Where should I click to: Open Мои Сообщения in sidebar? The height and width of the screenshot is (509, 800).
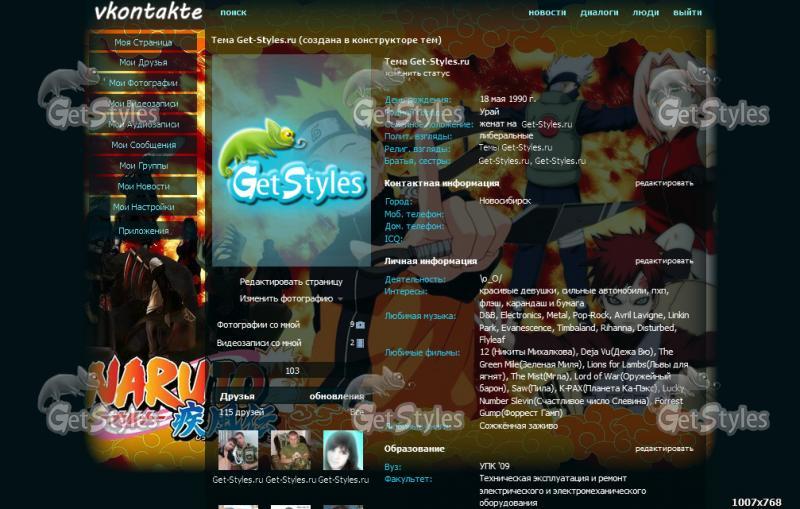pos(143,145)
